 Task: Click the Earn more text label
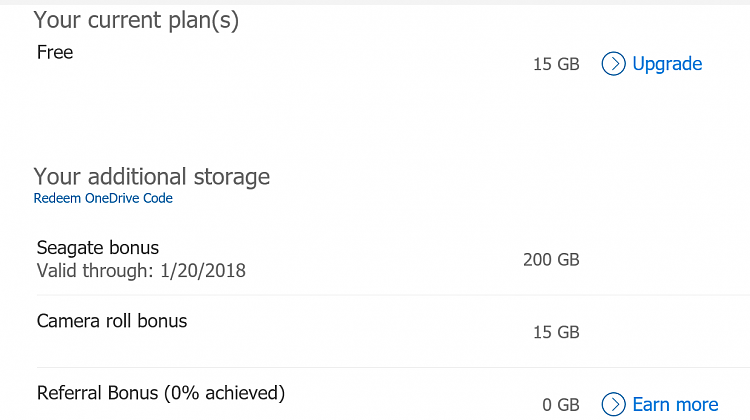675,405
